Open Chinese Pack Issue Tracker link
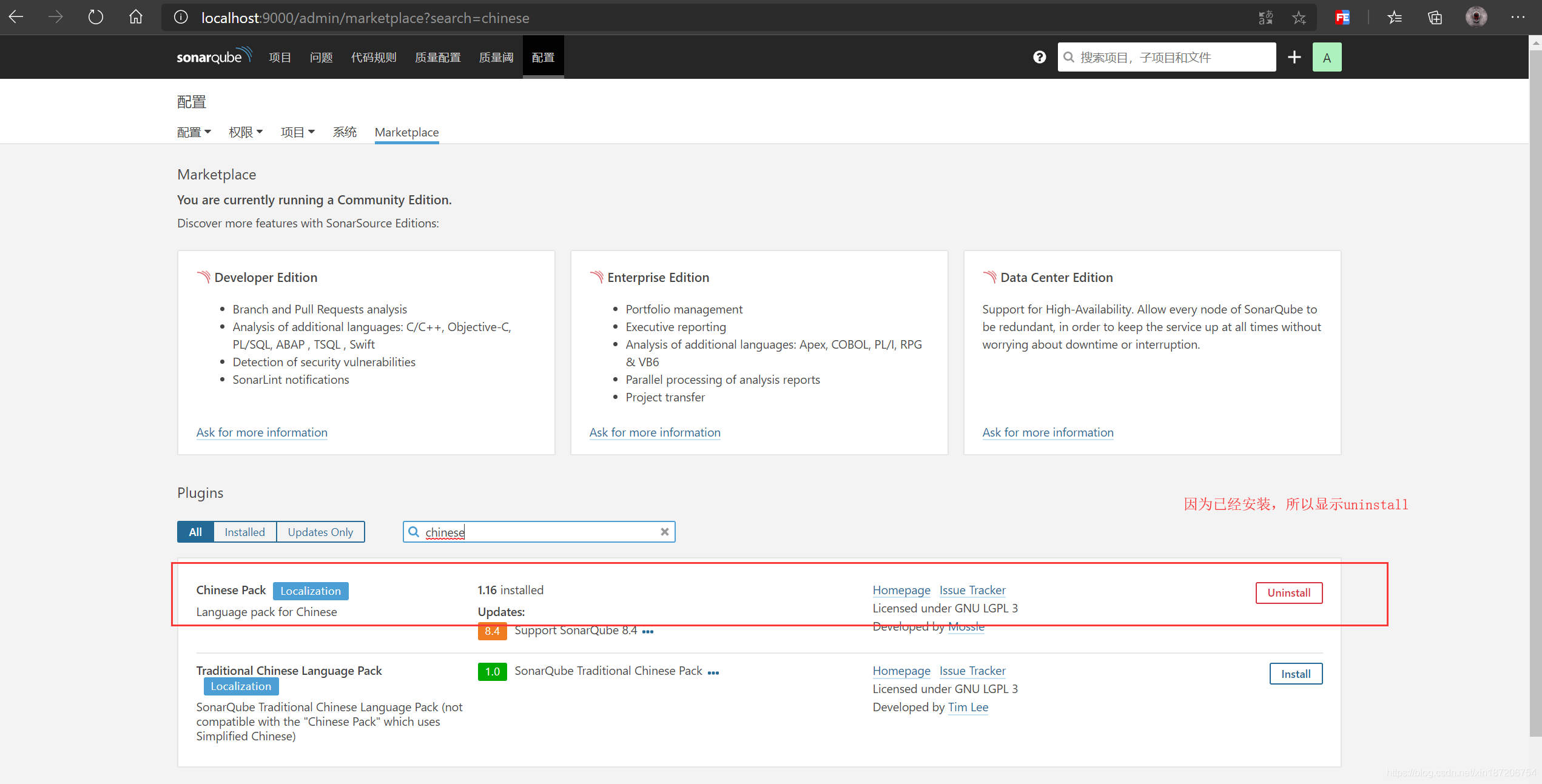1542x784 pixels. click(x=972, y=590)
